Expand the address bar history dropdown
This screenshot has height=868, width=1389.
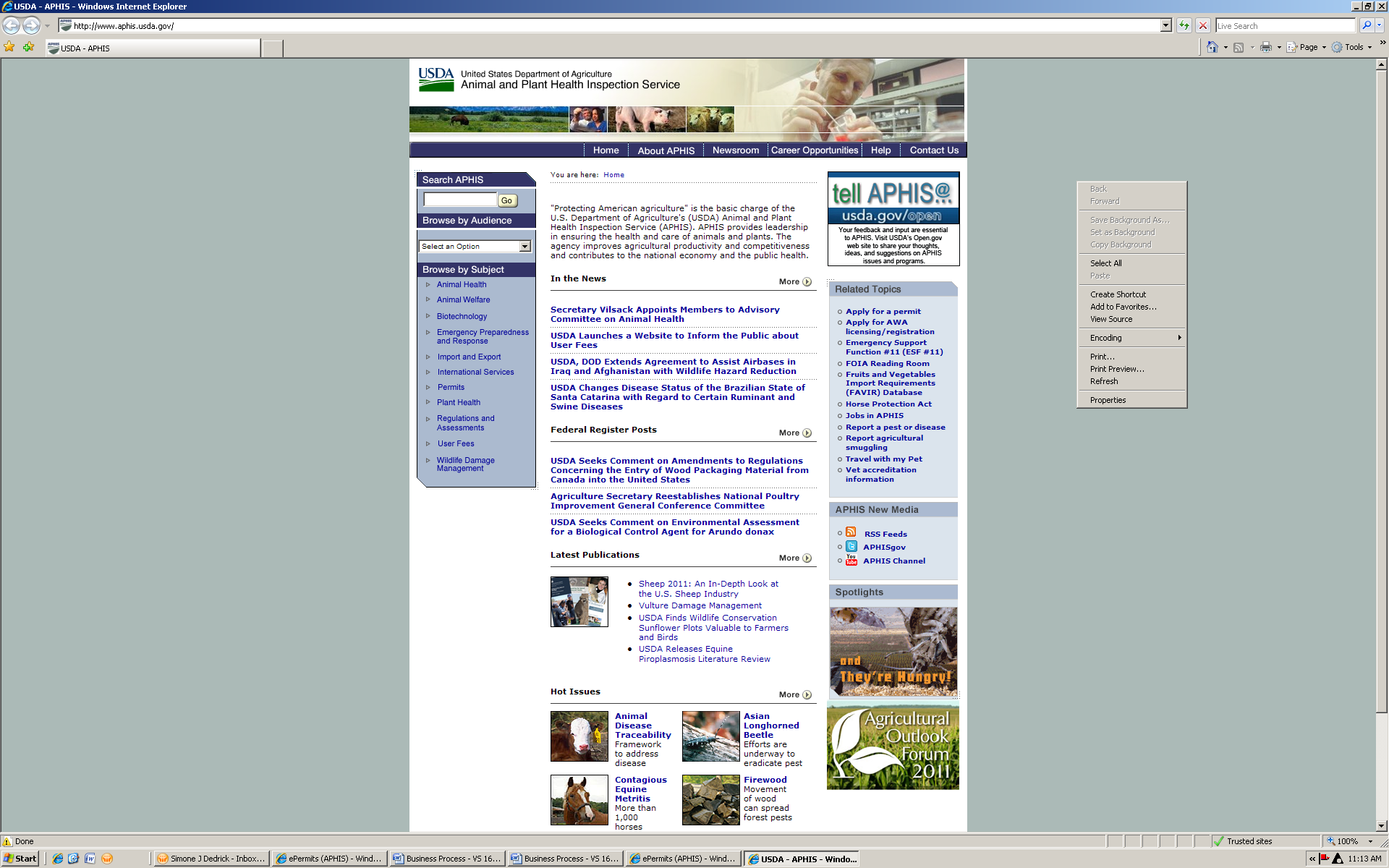pos(1165,25)
